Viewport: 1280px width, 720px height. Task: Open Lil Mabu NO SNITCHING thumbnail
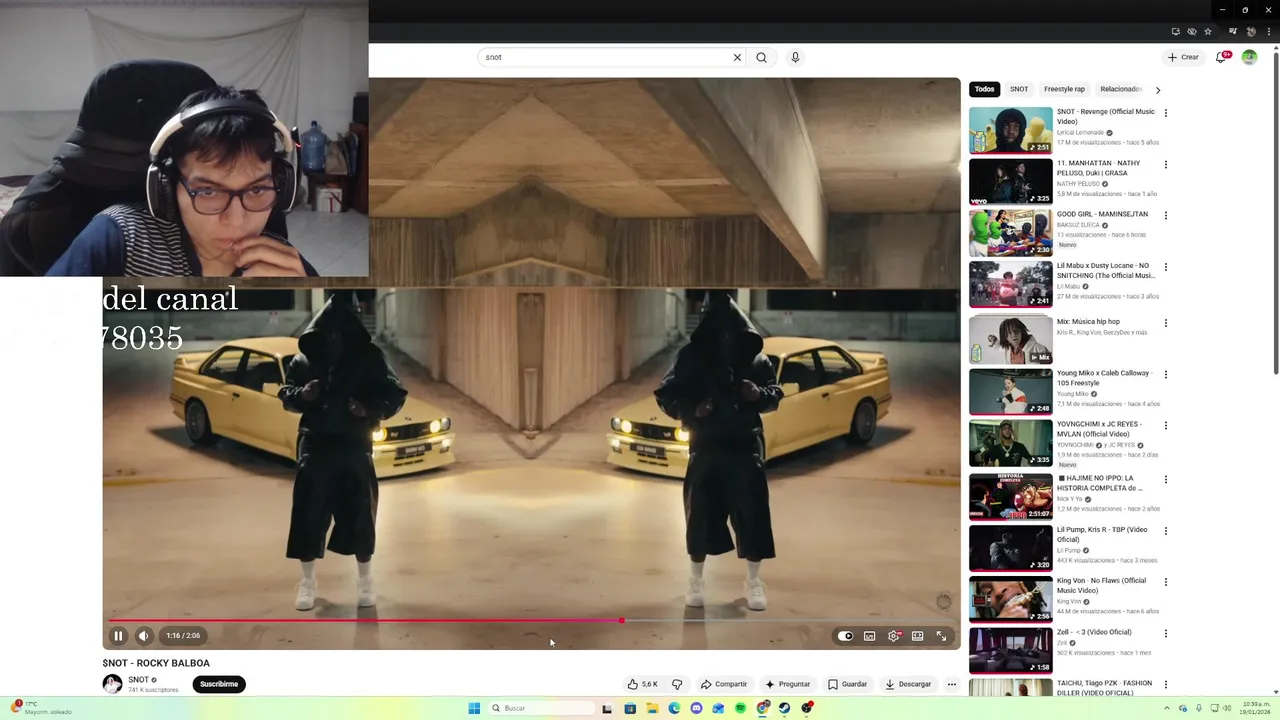1011,284
